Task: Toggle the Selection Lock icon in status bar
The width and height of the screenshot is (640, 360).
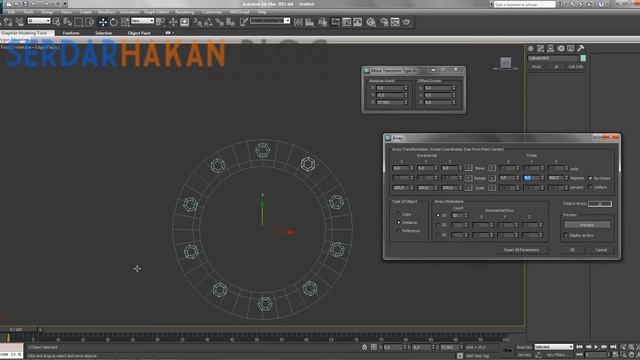Action: 364,347
